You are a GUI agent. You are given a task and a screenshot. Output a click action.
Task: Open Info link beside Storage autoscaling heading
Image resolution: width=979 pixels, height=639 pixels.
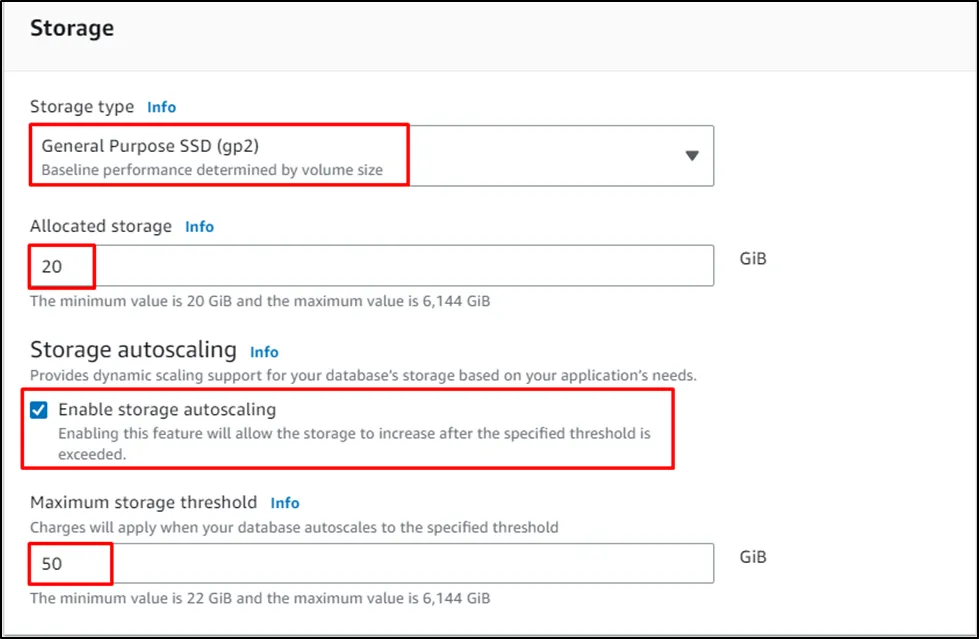point(264,352)
